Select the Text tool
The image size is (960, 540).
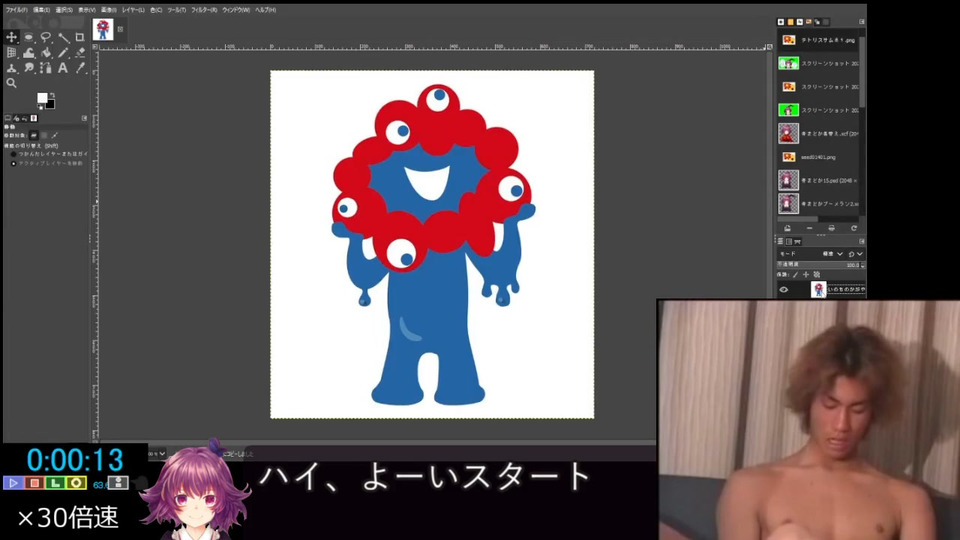[63, 68]
